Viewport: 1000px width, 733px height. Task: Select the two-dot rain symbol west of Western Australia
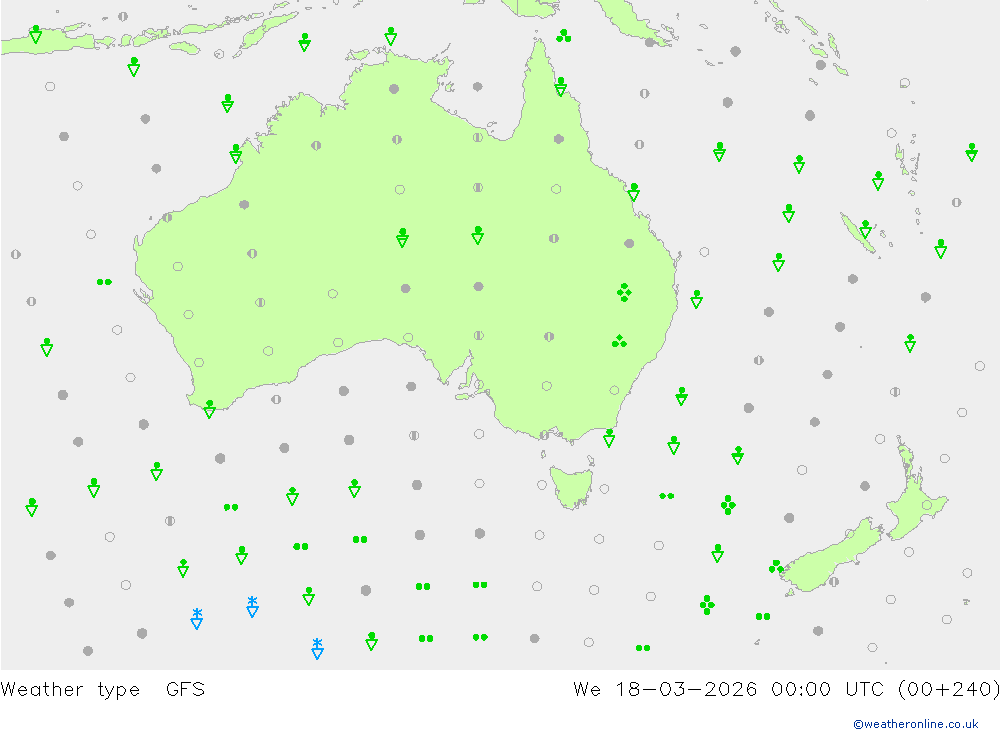click(105, 282)
